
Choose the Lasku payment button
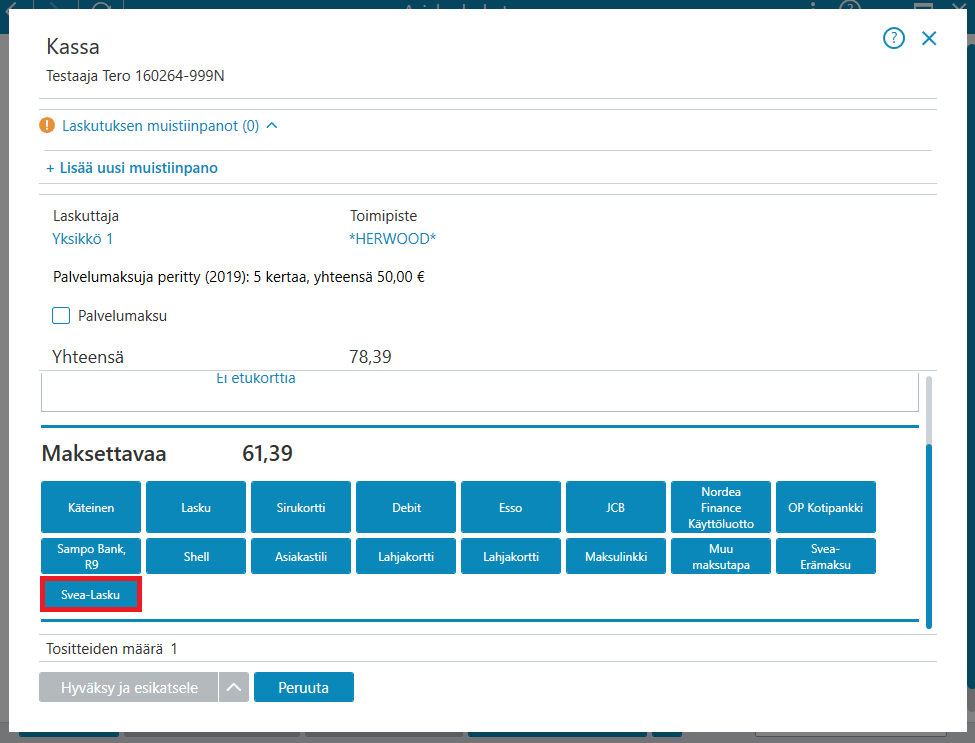coord(196,507)
